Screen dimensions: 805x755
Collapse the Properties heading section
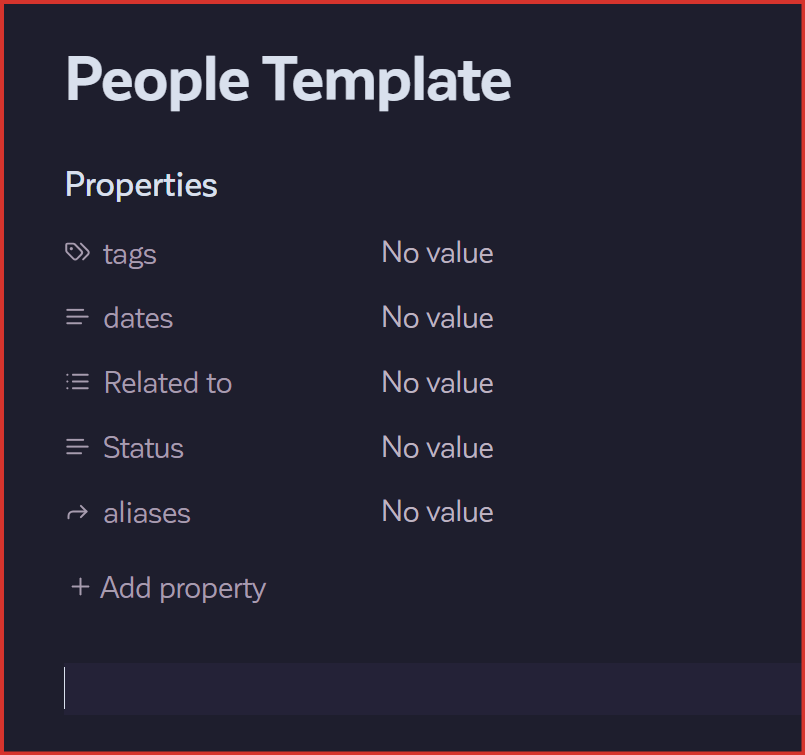tap(141, 185)
